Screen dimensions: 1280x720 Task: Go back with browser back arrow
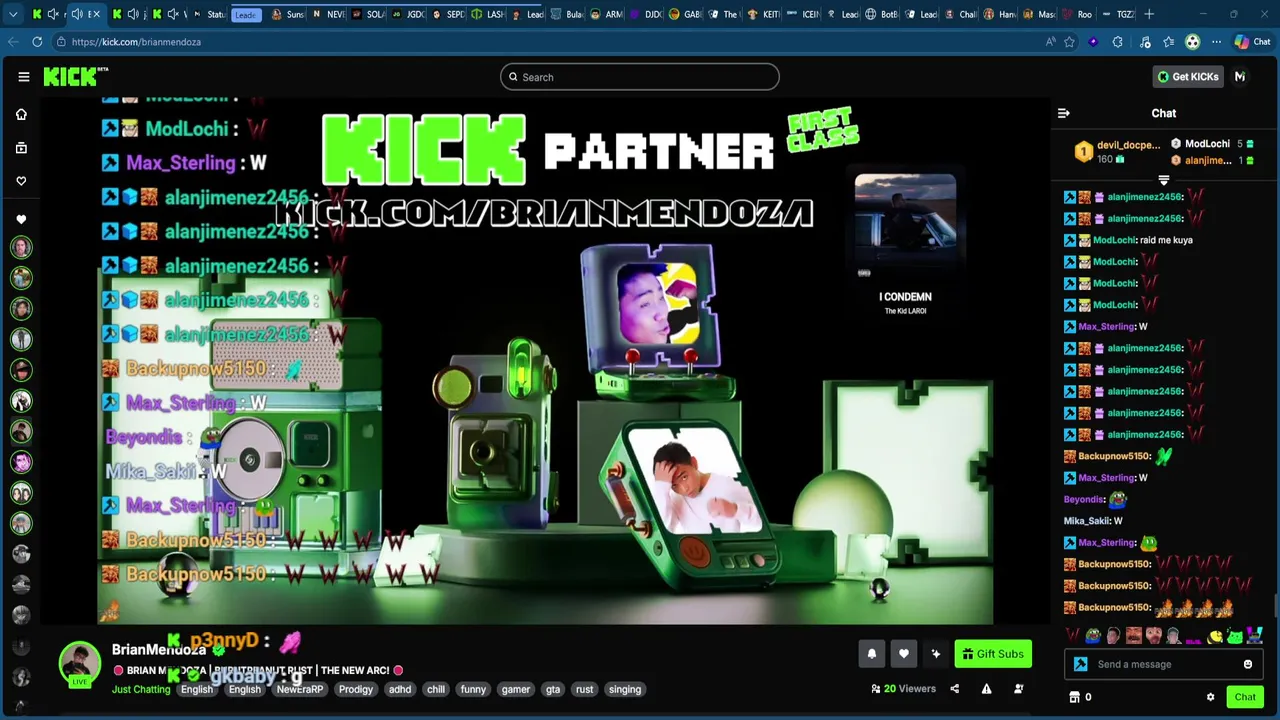(x=12, y=42)
